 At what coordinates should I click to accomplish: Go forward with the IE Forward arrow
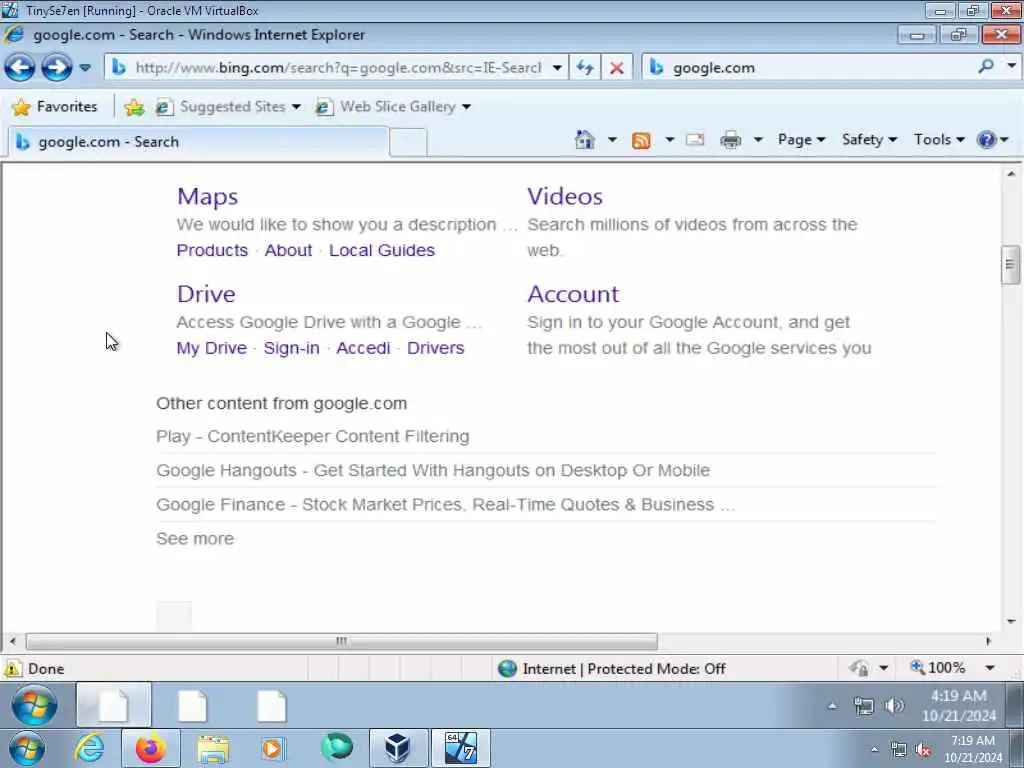tap(57, 67)
